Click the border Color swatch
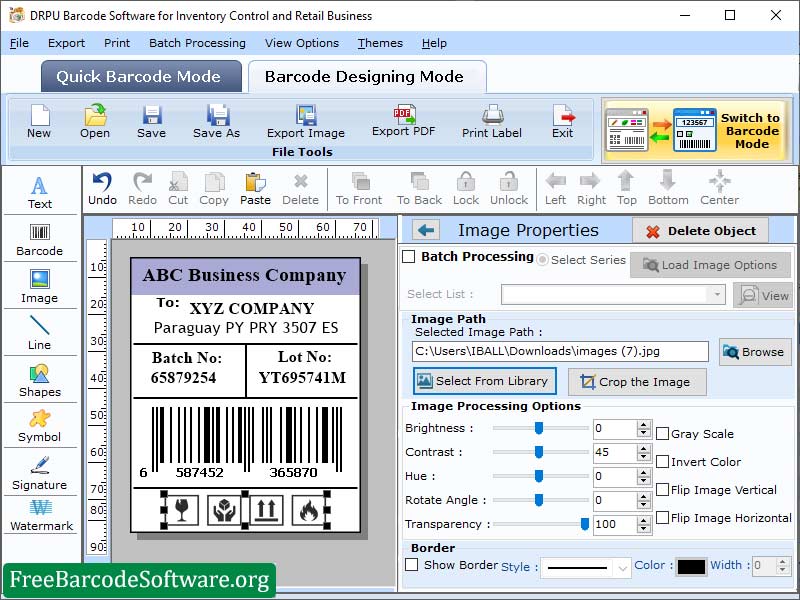The height and width of the screenshot is (600, 800). (x=691, y=566)
